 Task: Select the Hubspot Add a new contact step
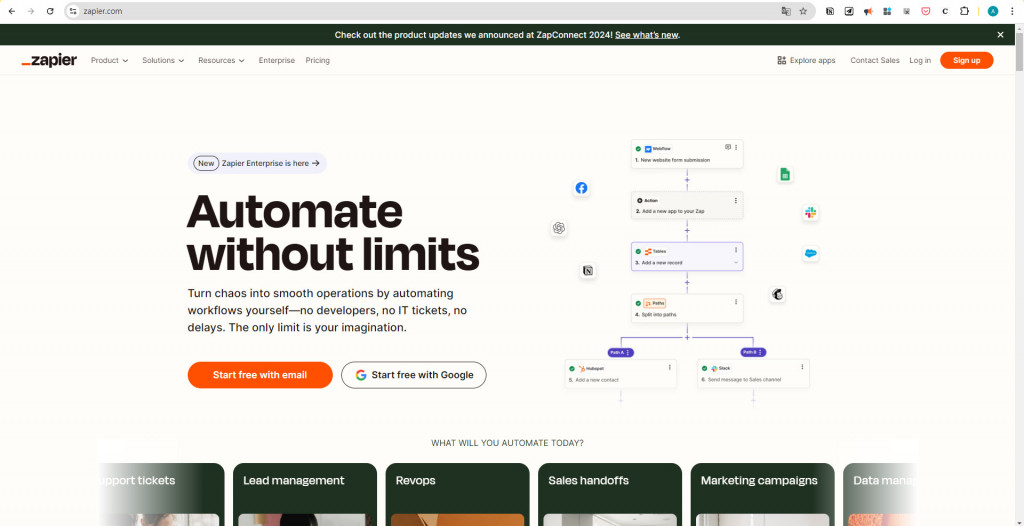point(620,373)
